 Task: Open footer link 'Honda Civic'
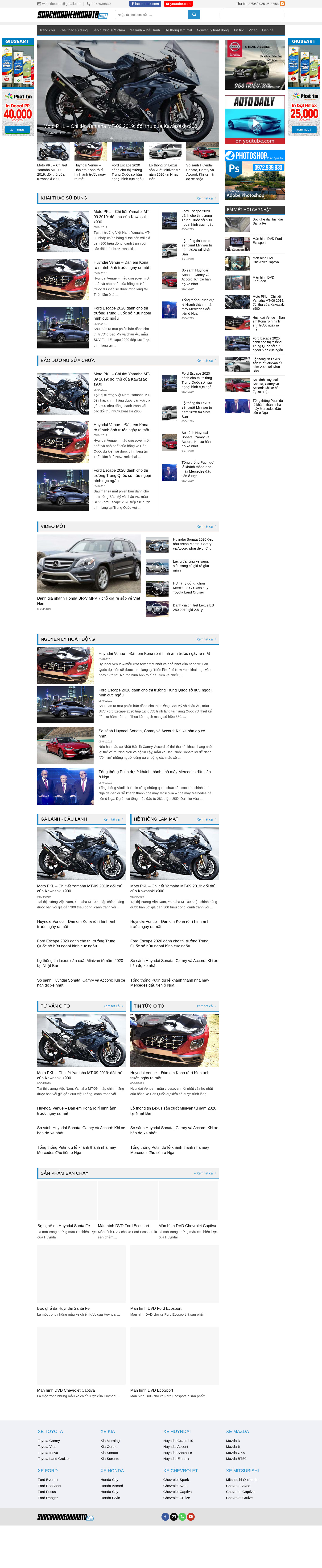click(x=110, y=1497)
